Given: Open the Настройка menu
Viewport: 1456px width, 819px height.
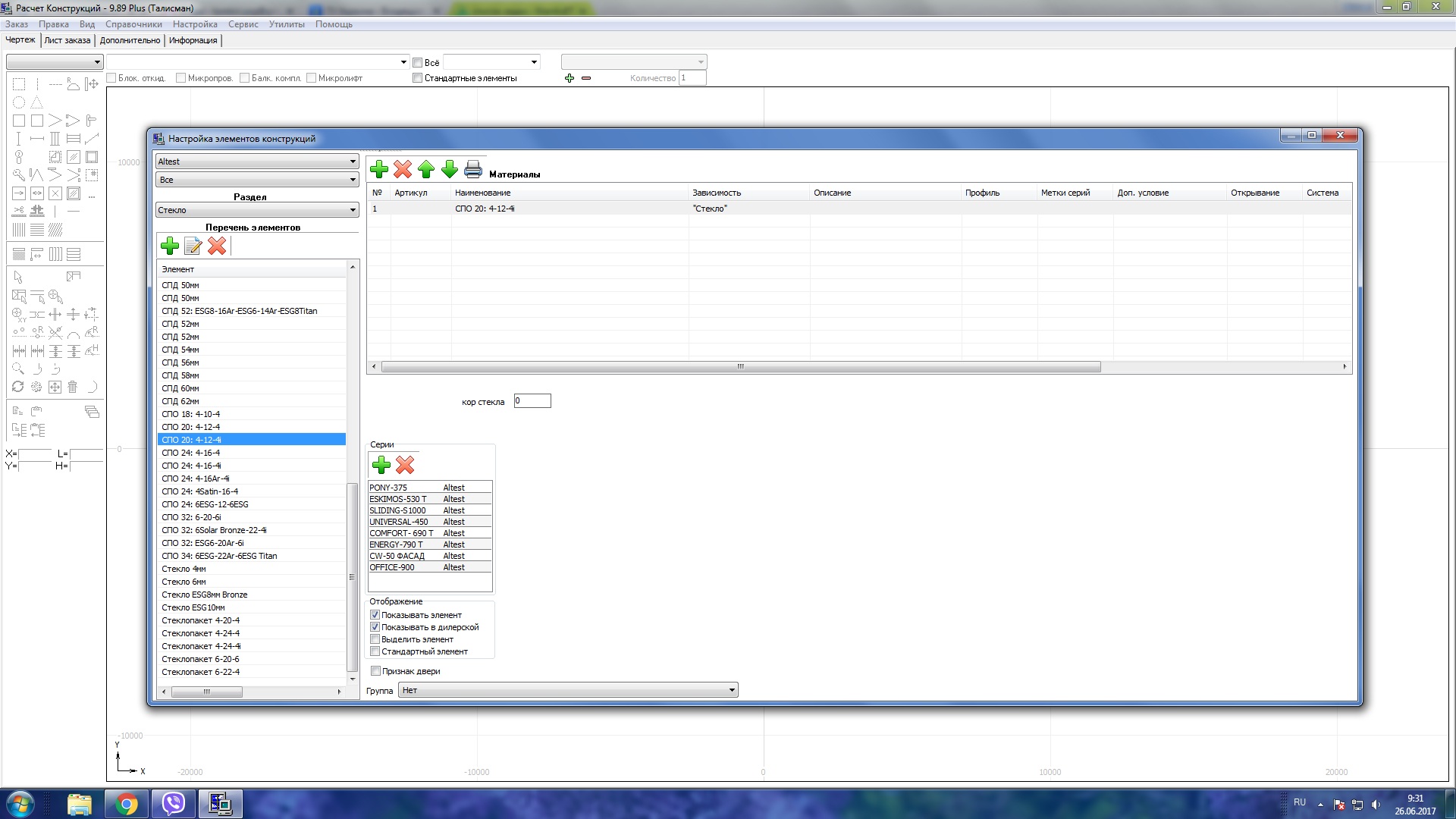Looking at the screenshot, I should 195,24.
